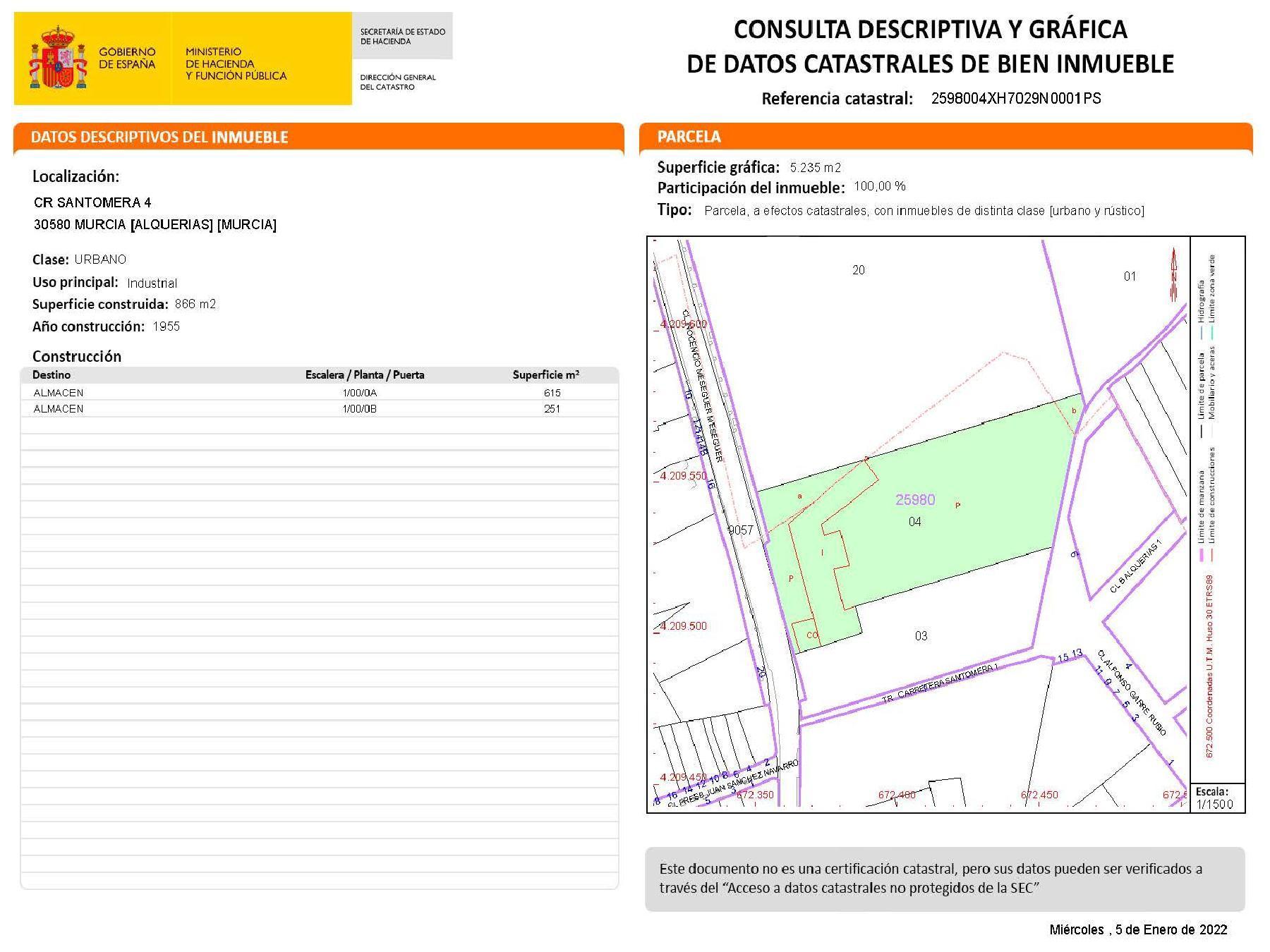The image size is (1270, 952).
Task: Click 'Escalera / Planta / Puerta' column header
Action: [x=365, y=374]
